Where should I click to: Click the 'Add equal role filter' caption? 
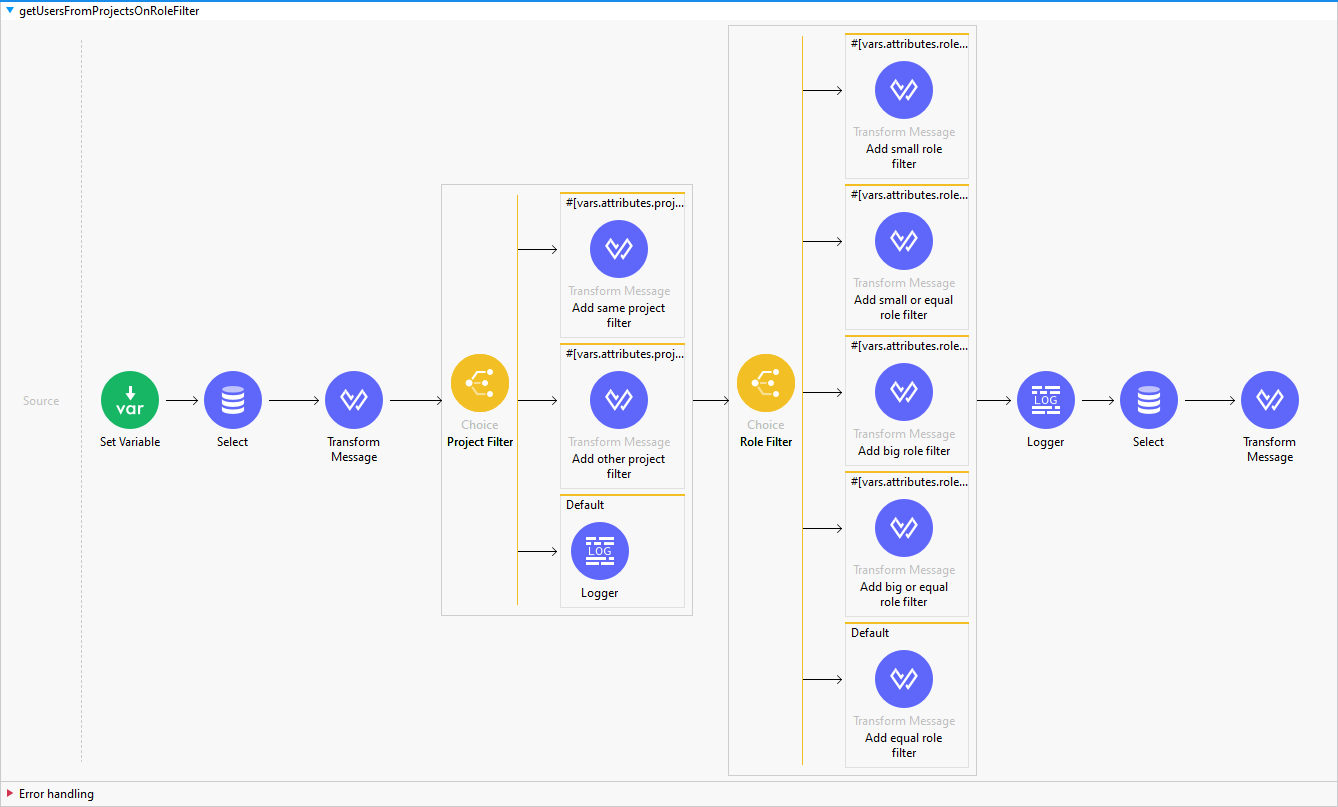tap(904, 745)
